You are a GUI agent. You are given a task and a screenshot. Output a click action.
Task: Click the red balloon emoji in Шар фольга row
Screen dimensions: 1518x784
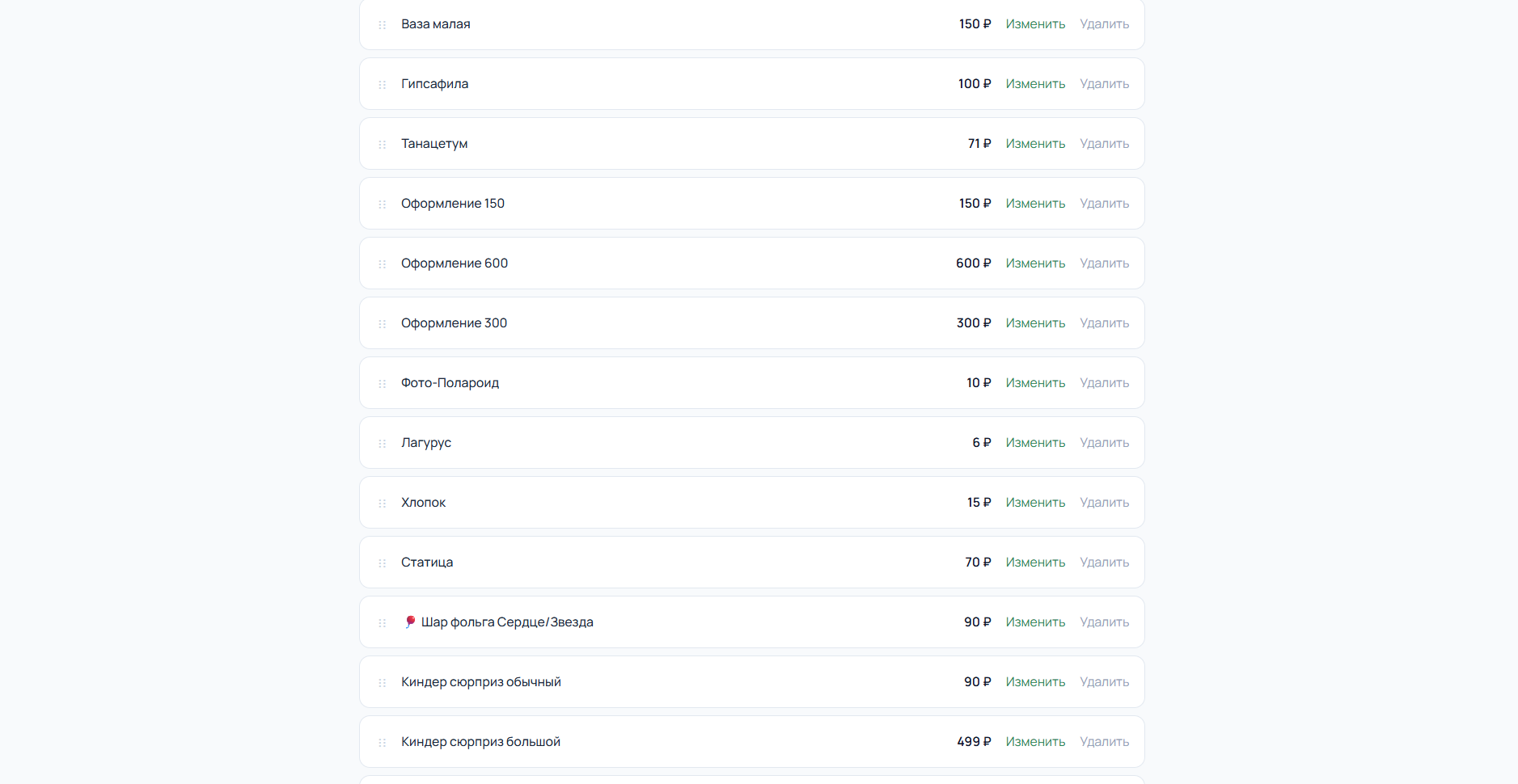pyautogui.click(x=410, y=622)
